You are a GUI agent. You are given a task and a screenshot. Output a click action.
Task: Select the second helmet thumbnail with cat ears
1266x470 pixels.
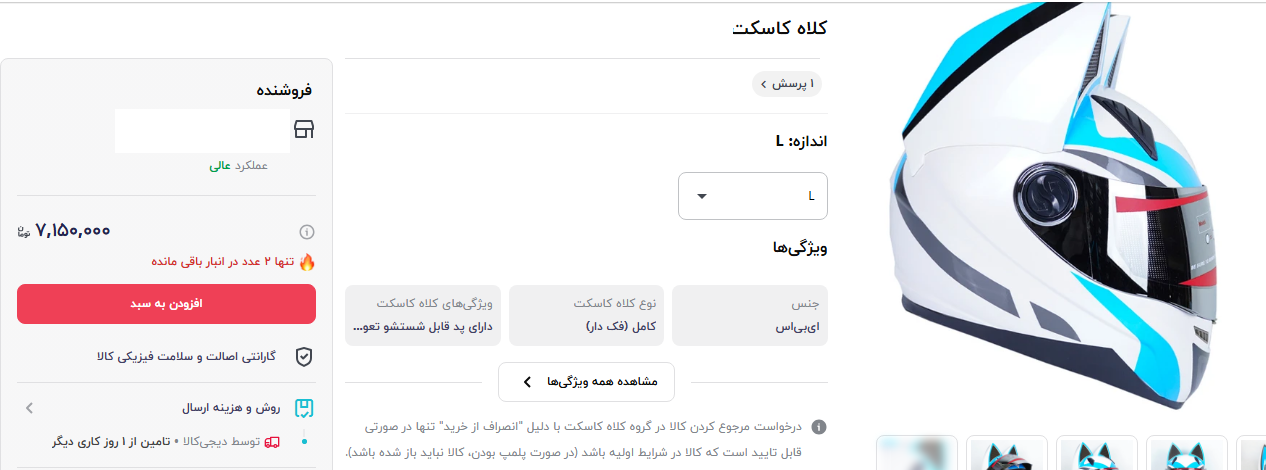(1006, 453)
